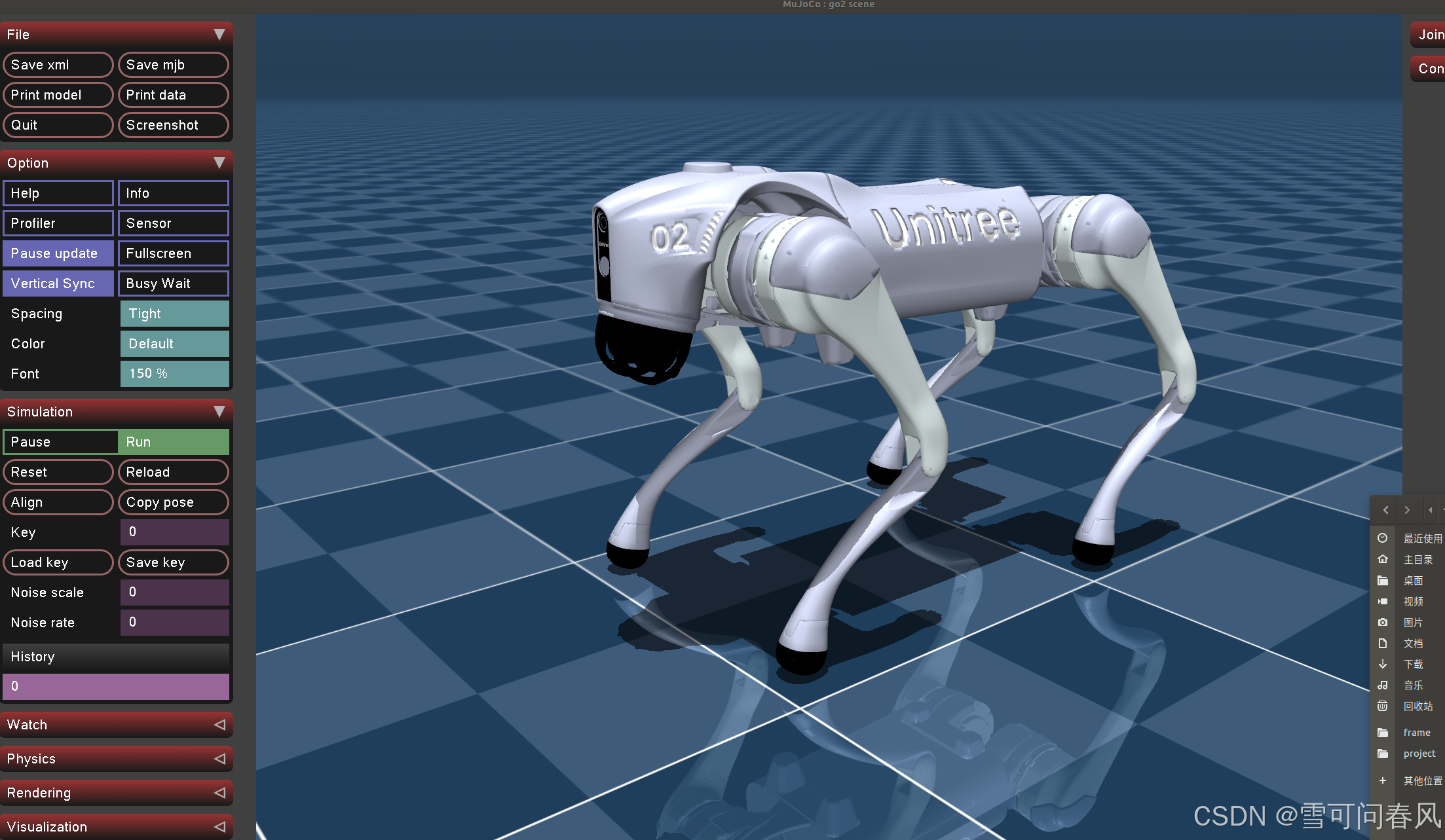Select Pause in the simulation control

(60, 442)
